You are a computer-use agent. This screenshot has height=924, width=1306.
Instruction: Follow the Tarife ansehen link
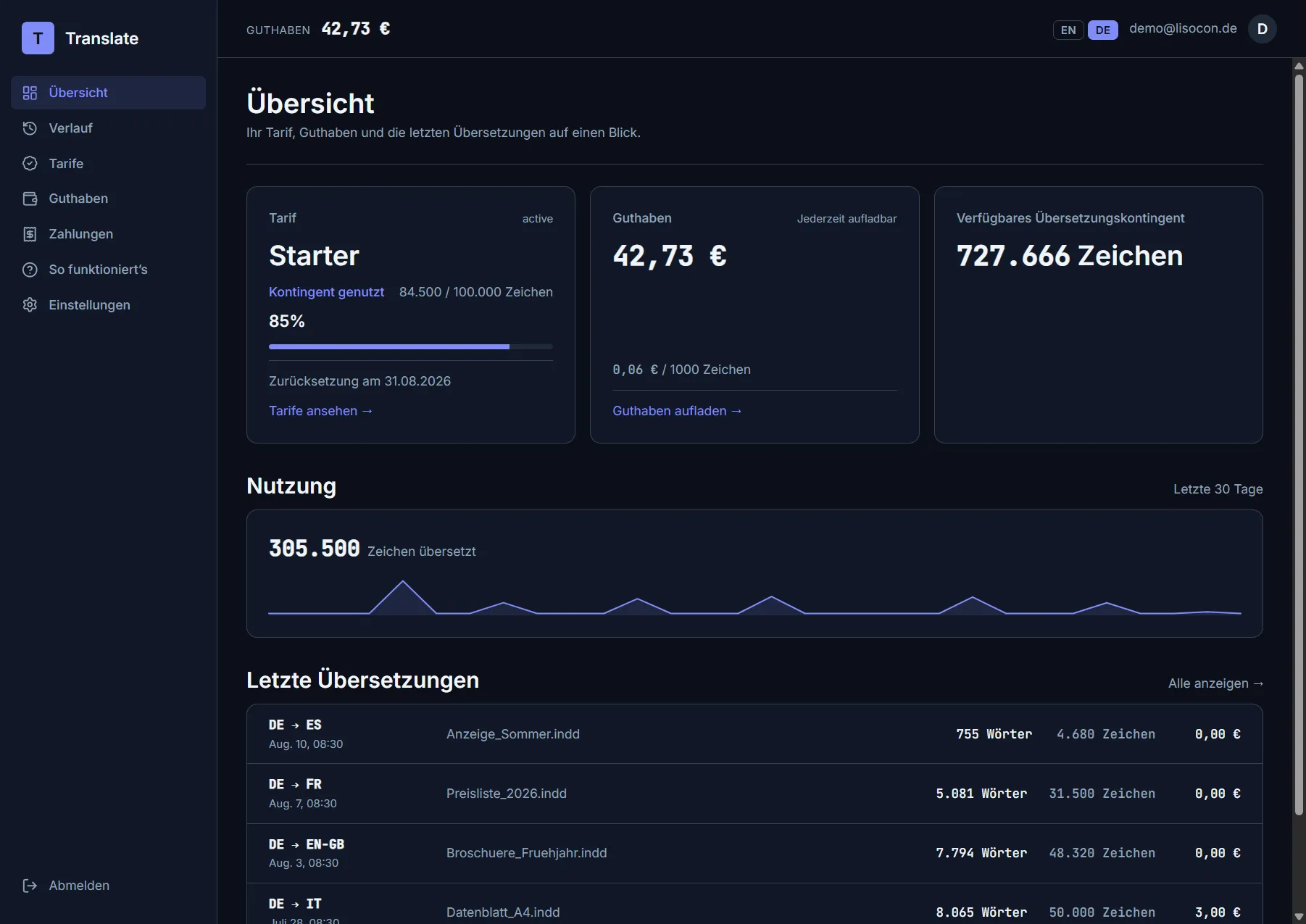point(320,411)
